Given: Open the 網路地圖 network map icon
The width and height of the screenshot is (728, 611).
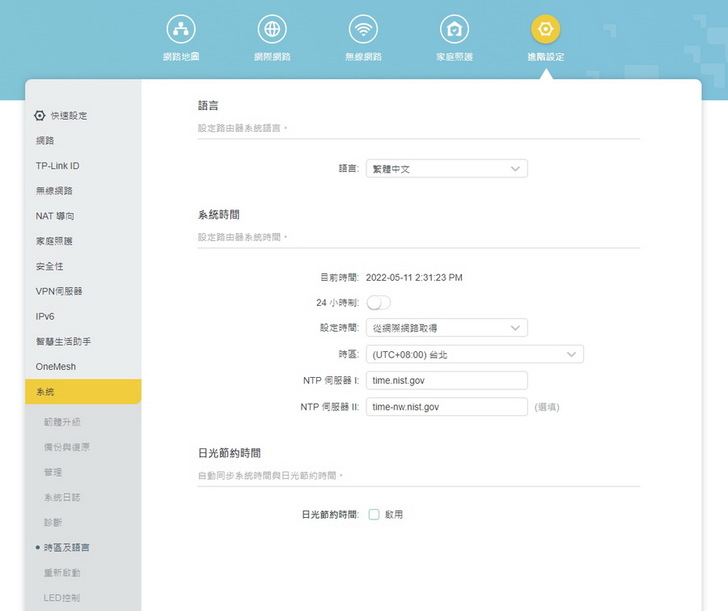Looking at the screenshot, I should pos(181,30).
